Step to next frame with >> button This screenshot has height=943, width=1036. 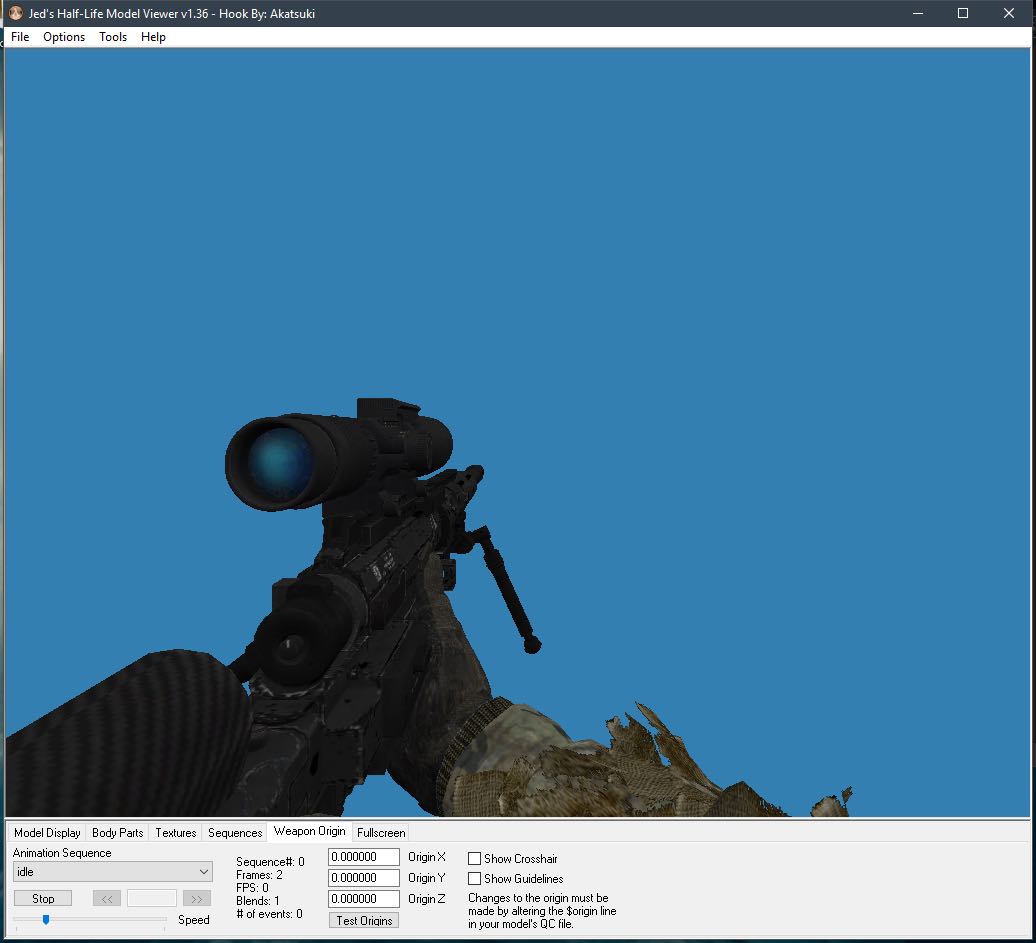pos(197,899)
